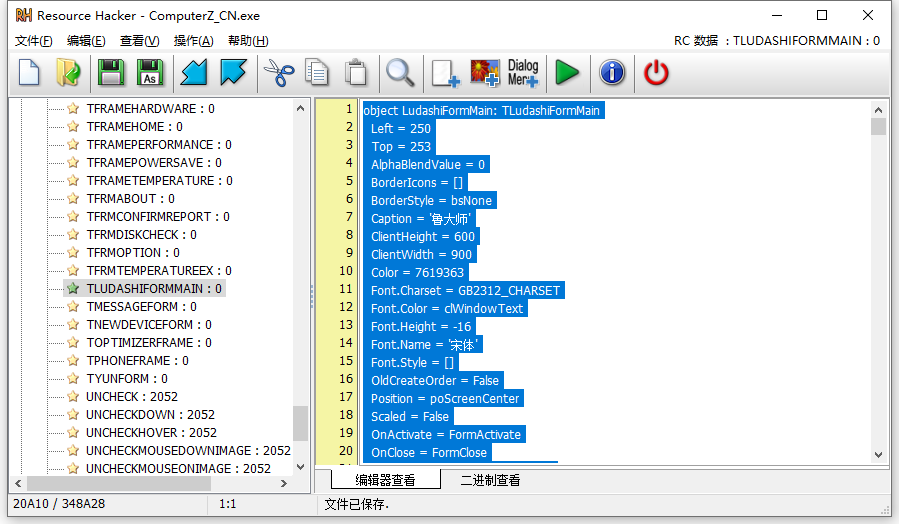The width and height of the screenshot is (899, 524).
Task: Open info with the blue i icon
Action: [612, 73]
